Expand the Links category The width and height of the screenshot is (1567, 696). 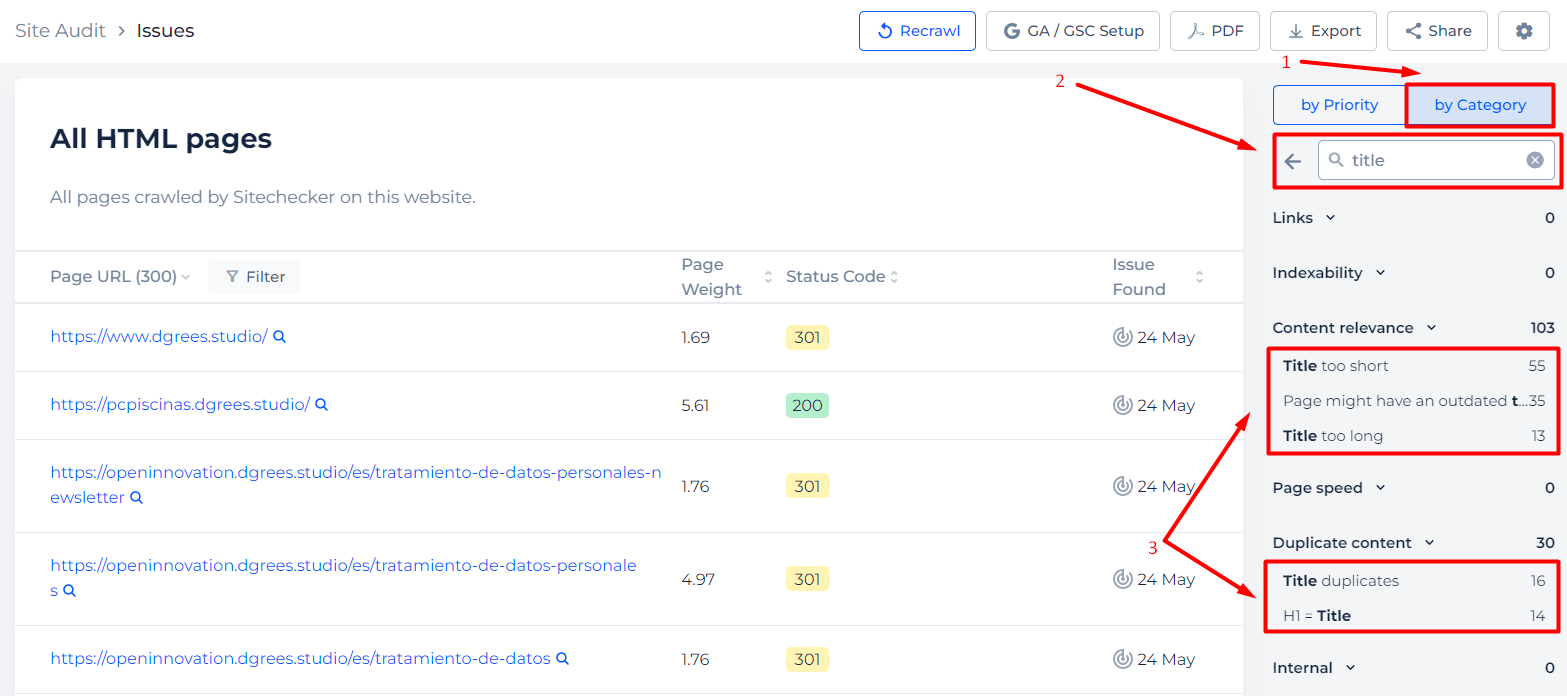[1304, 218]
